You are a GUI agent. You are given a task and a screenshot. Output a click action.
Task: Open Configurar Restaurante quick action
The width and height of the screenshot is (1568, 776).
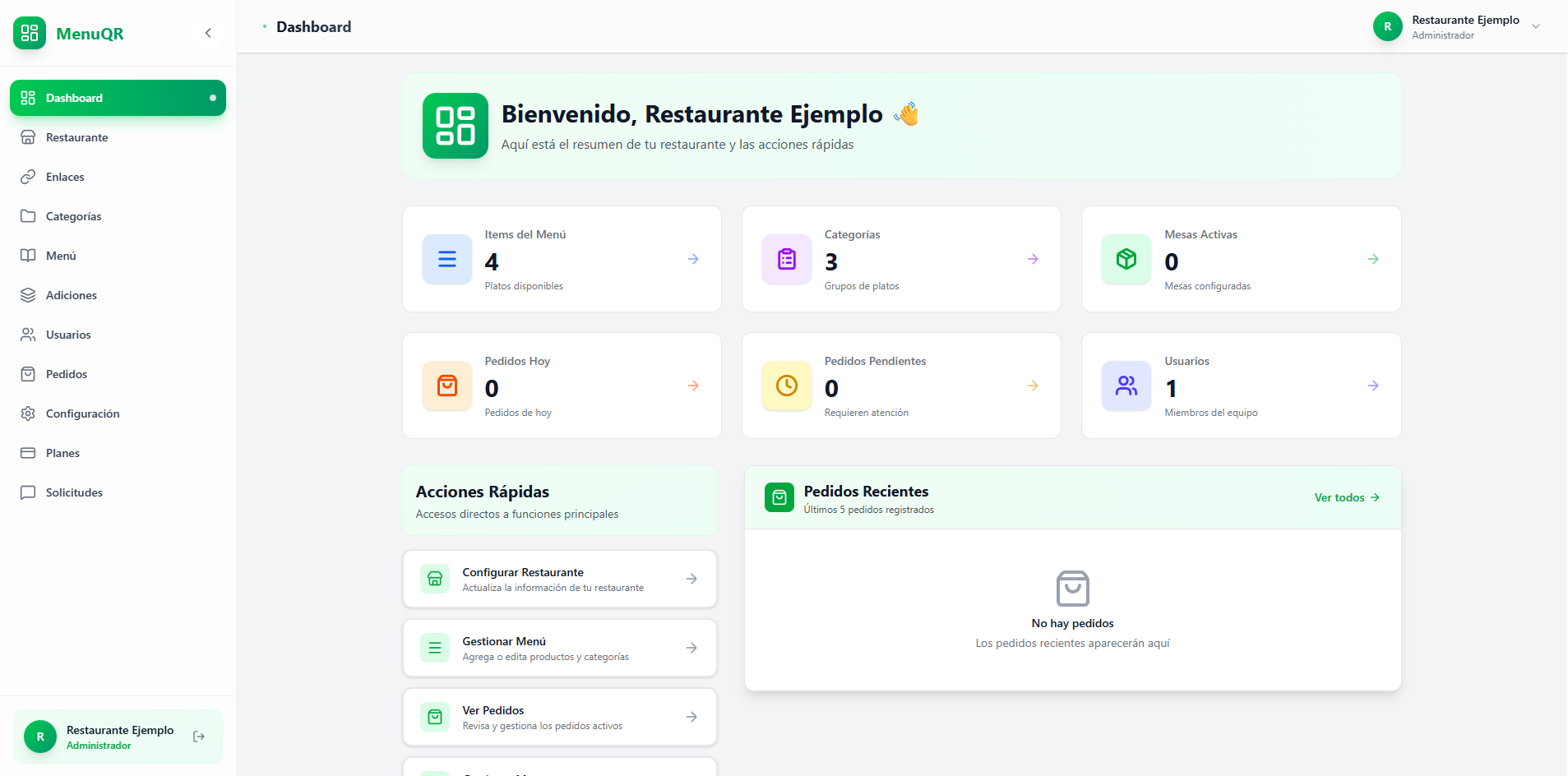pyautogui.click(x=560, y=579)
